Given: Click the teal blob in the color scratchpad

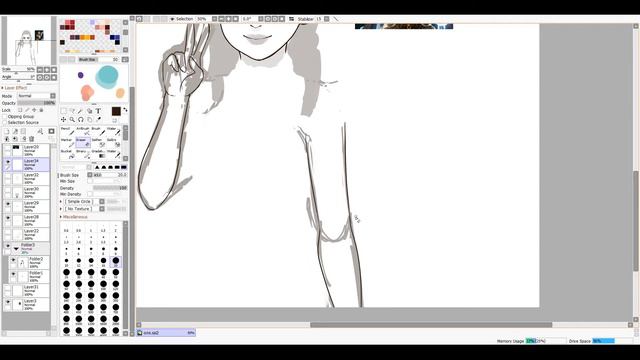Looking at the screenshot, I should click(x=107, y=77).
